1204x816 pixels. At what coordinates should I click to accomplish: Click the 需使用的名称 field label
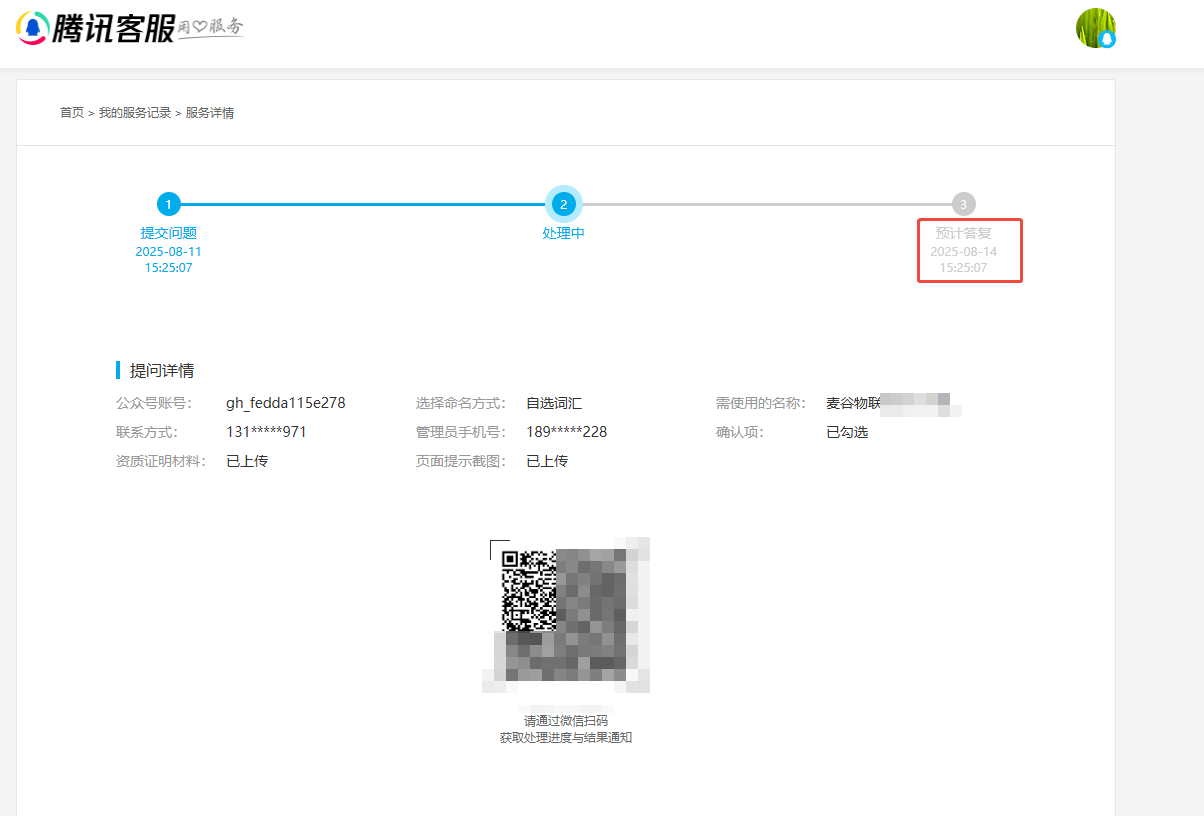point(761,403)
